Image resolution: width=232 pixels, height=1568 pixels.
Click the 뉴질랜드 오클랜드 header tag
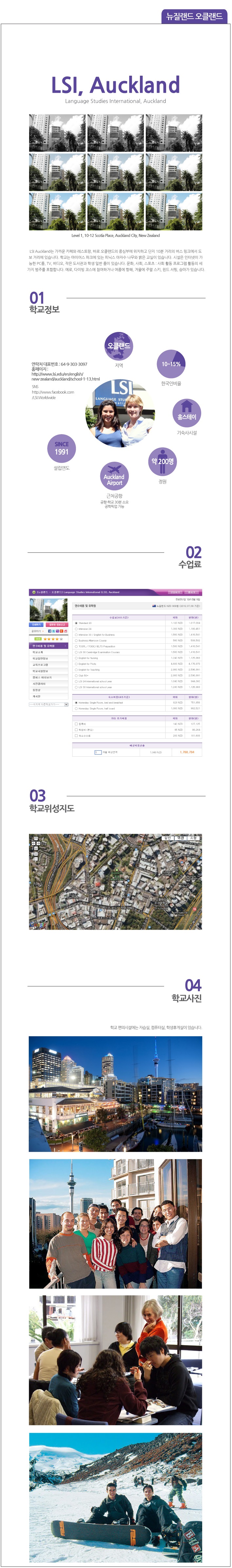click(195, 16)
